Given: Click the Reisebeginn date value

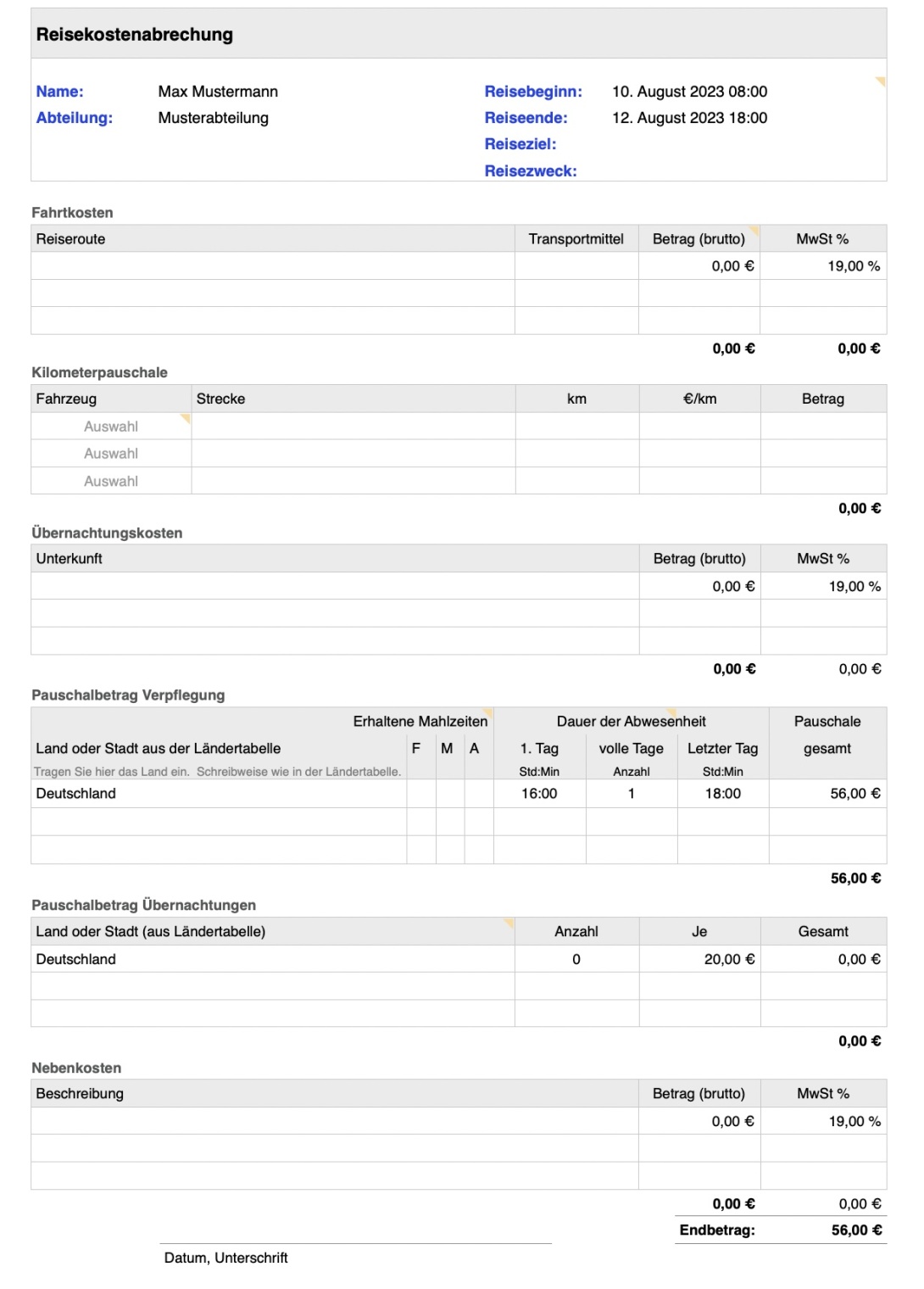Looking at the screenshot, I should [689, 92].
